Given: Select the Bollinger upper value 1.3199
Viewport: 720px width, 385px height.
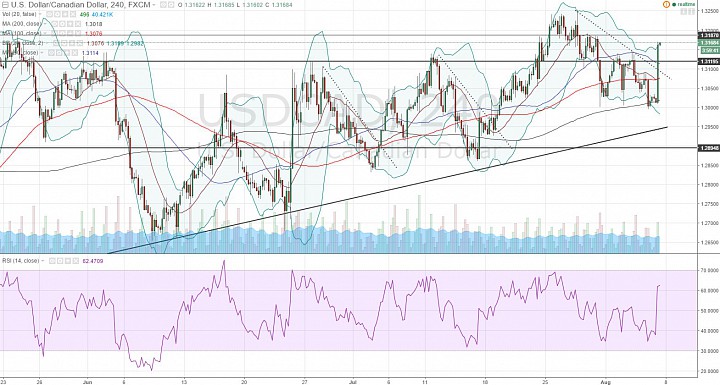Looking at the screenshot, I should 116,43.
